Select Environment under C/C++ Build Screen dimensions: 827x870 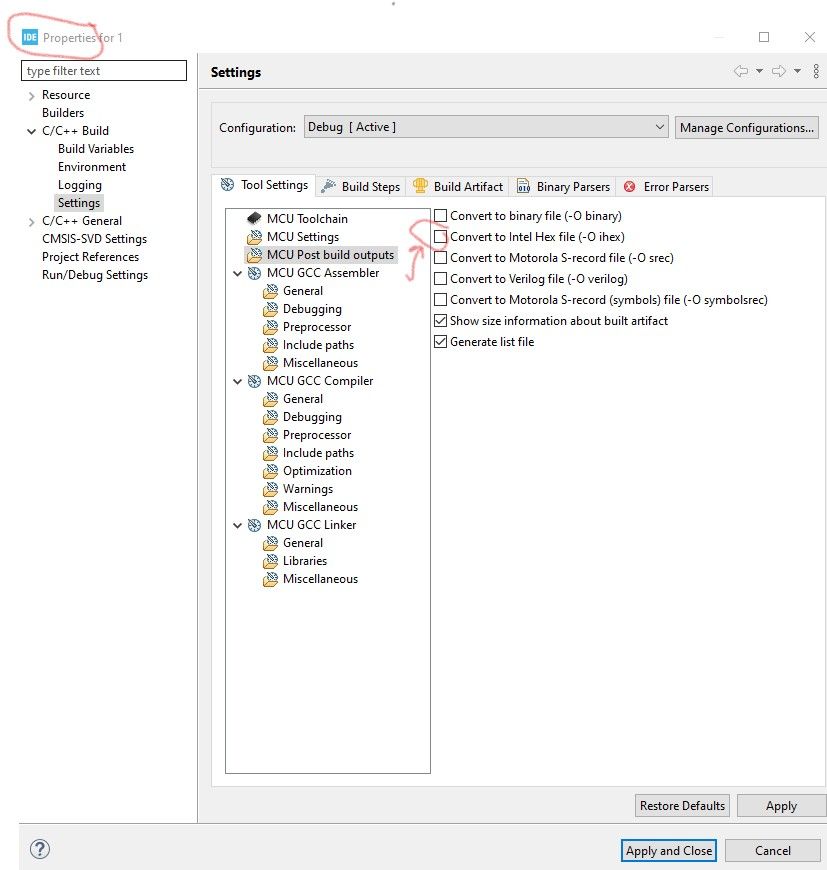coord(92,166)
